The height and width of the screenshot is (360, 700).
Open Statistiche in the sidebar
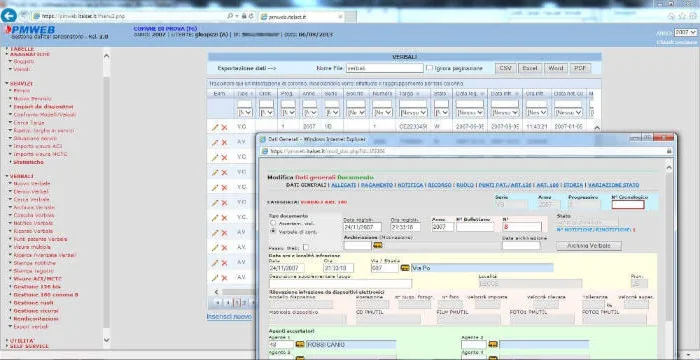point(29,162)
